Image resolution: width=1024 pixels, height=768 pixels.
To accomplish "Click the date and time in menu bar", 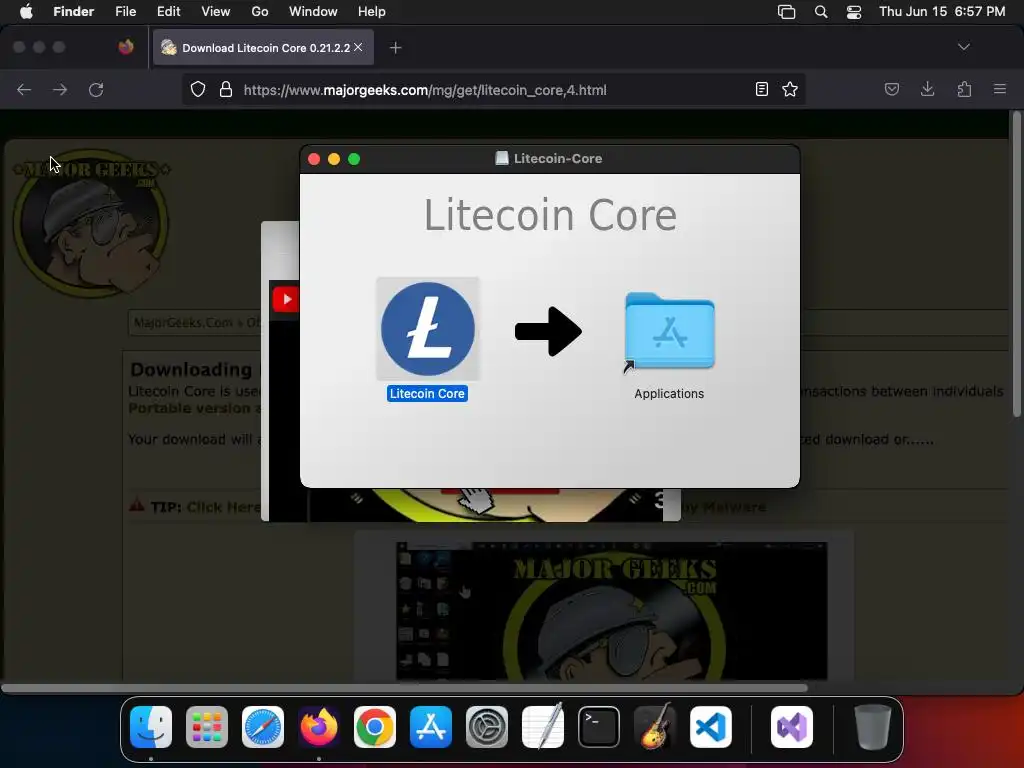I will 942,12.
